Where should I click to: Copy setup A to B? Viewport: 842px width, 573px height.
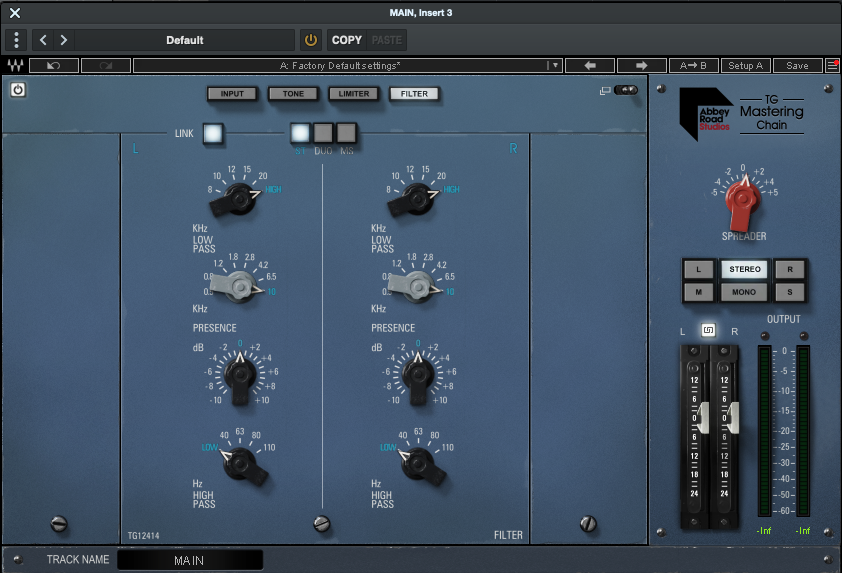pos(693,66)
